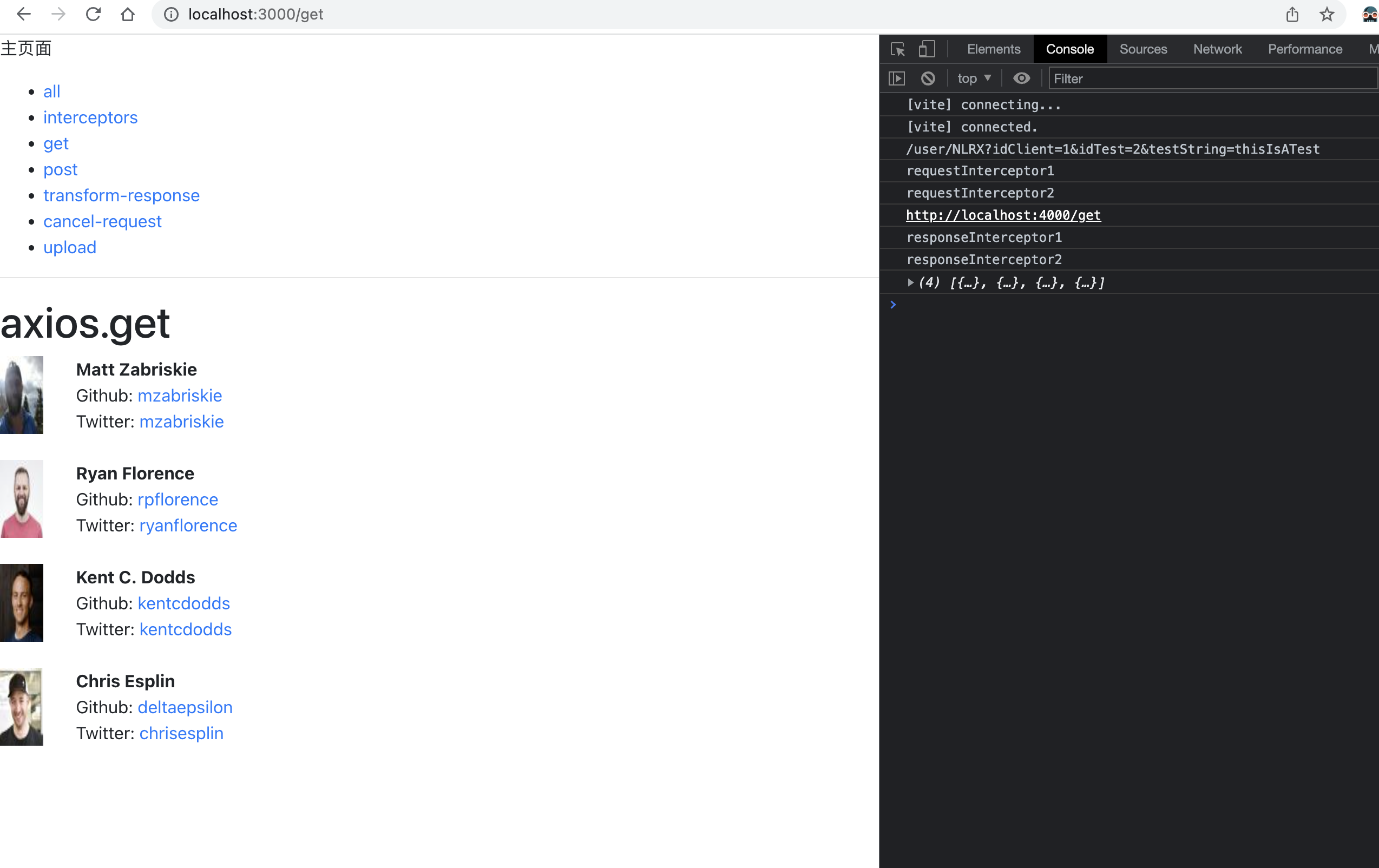Click the clear console icon
The width and height of the screenshot is (1379, 868).
pyautogui.click(x=927, y=78)
